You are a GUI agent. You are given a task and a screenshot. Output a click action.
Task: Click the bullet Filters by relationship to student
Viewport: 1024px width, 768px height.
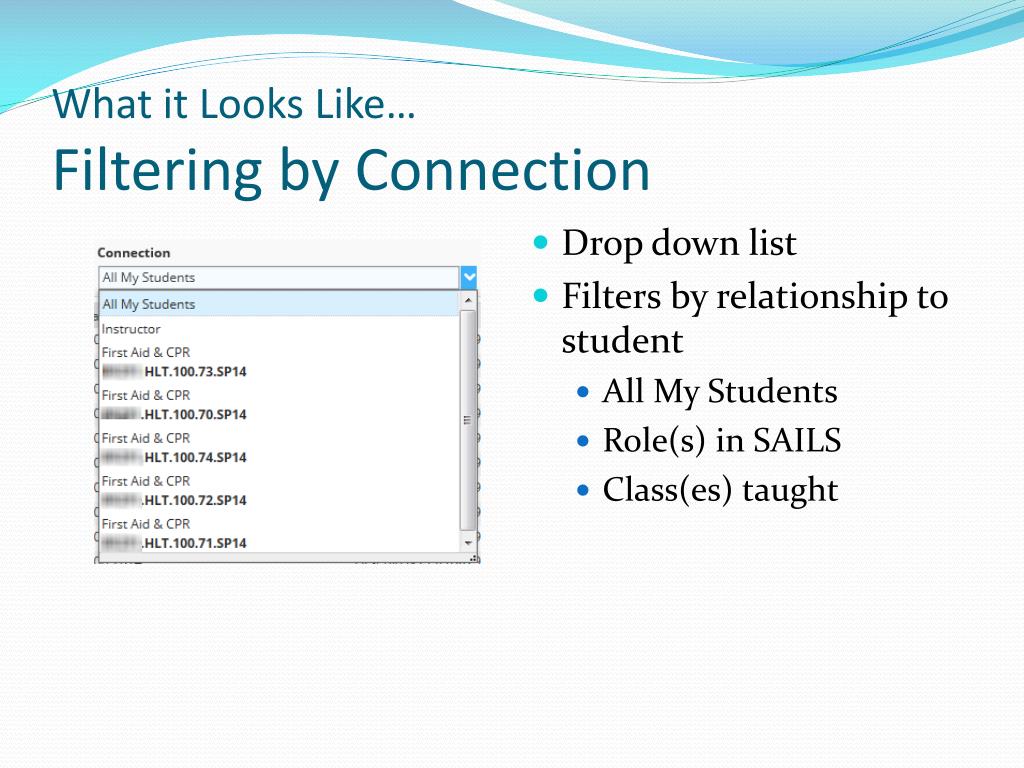(755, 318)
